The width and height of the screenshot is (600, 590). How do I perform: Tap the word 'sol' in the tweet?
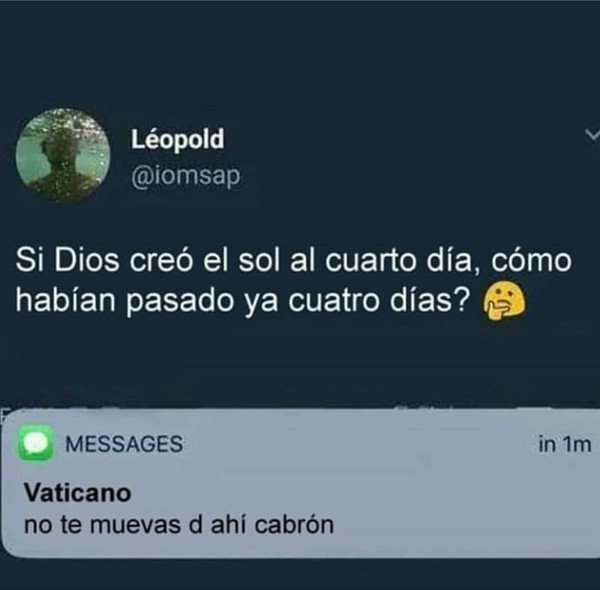(261, 261)
